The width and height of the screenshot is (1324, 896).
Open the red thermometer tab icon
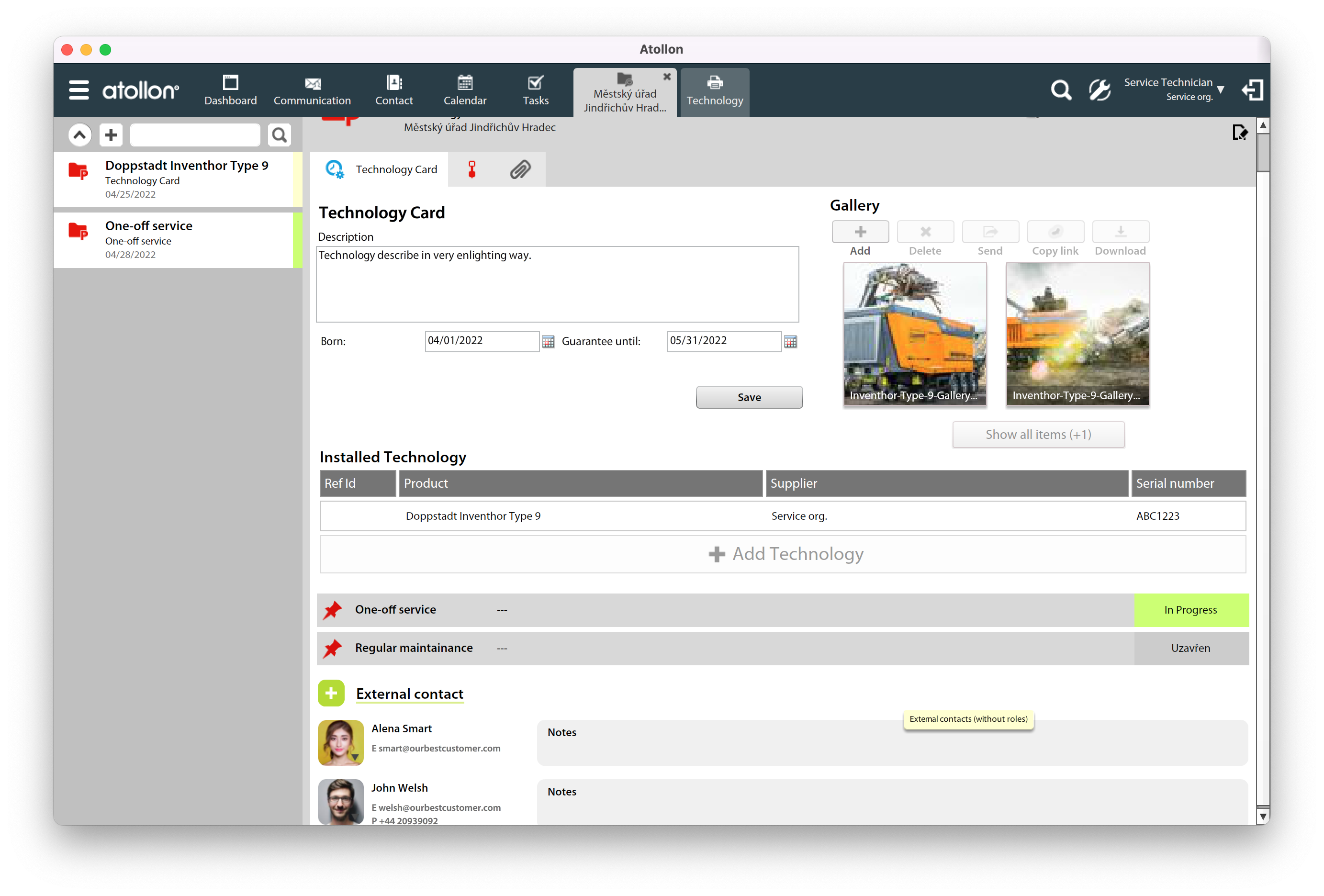(x=471, y=170)
